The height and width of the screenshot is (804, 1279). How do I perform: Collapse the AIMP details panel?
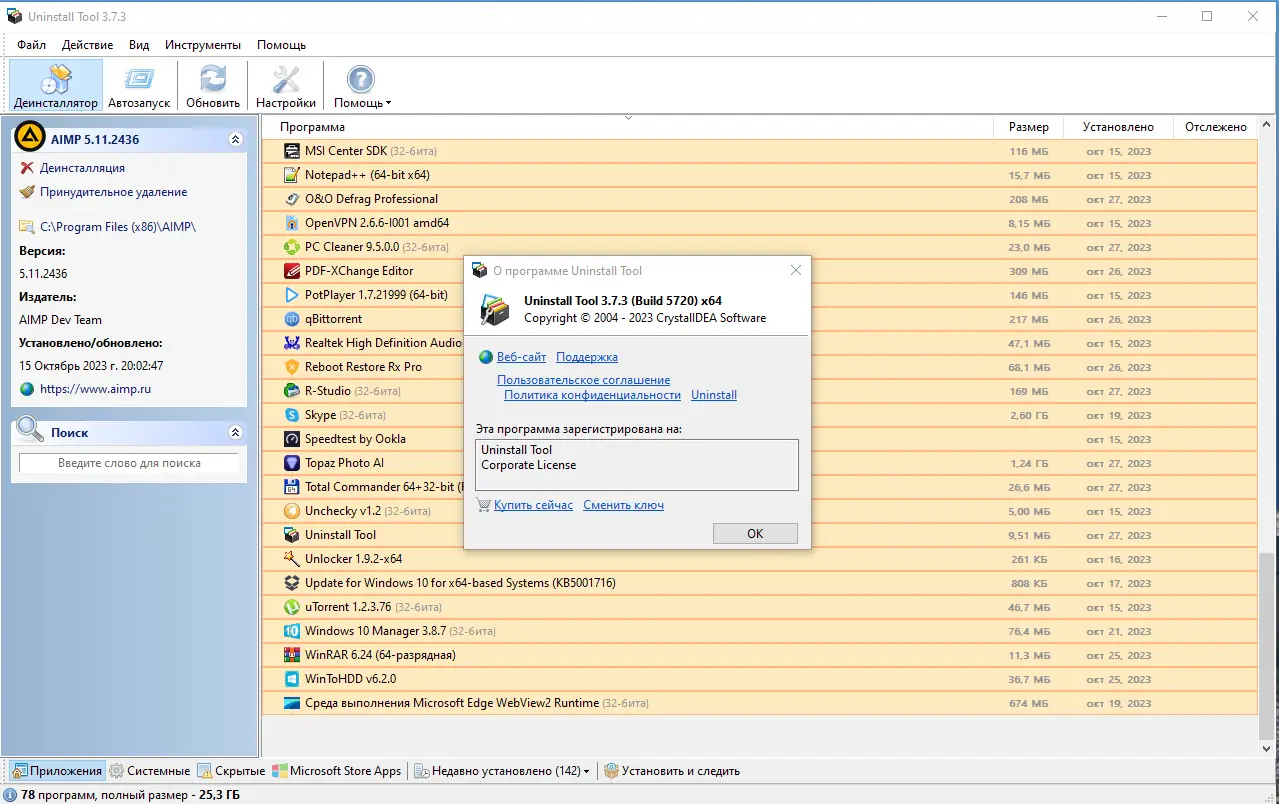coord(235,140)
